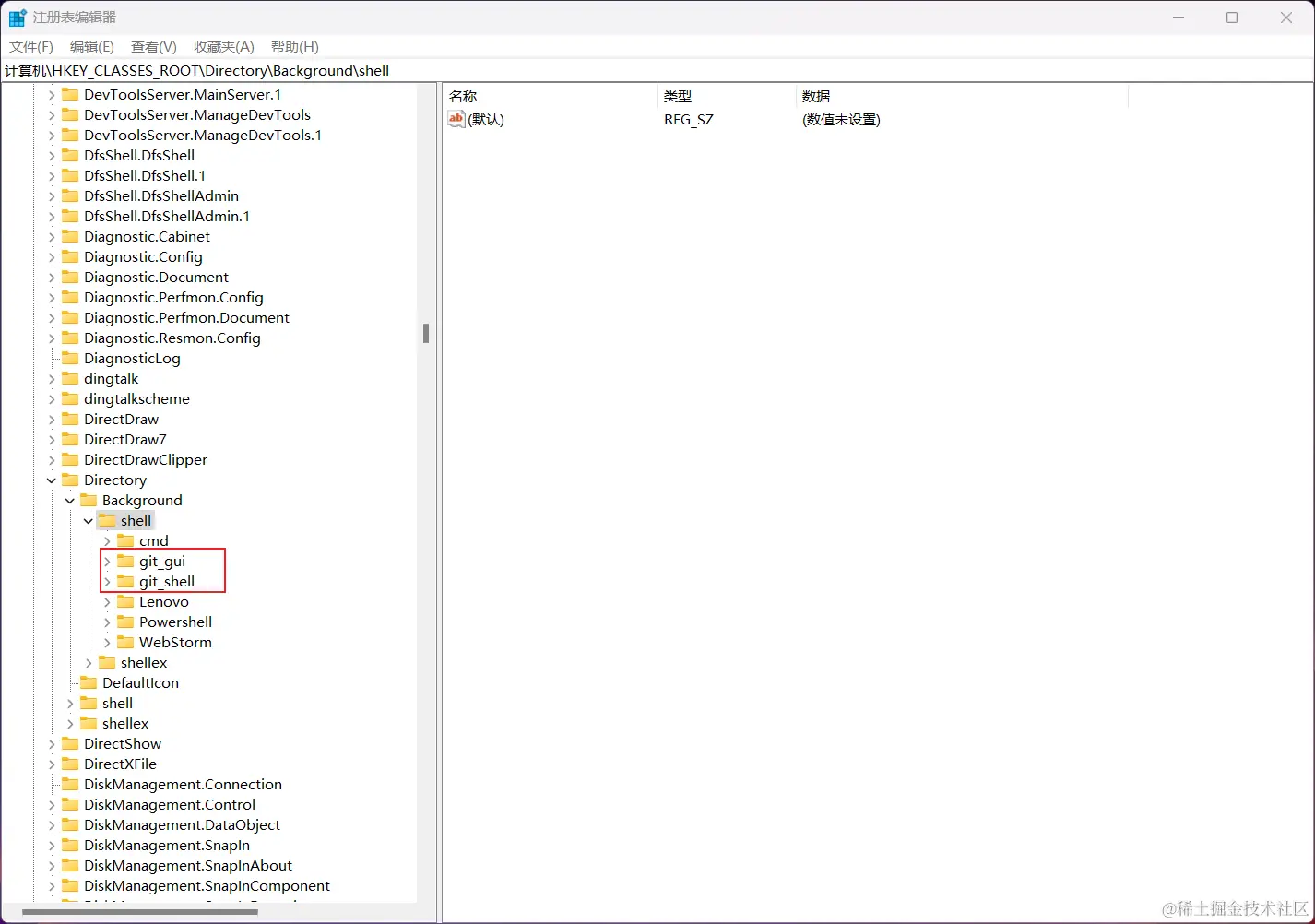Screen dimensions: 1315x924
Task: Open the 查看(V) menu
Action: 153,47
